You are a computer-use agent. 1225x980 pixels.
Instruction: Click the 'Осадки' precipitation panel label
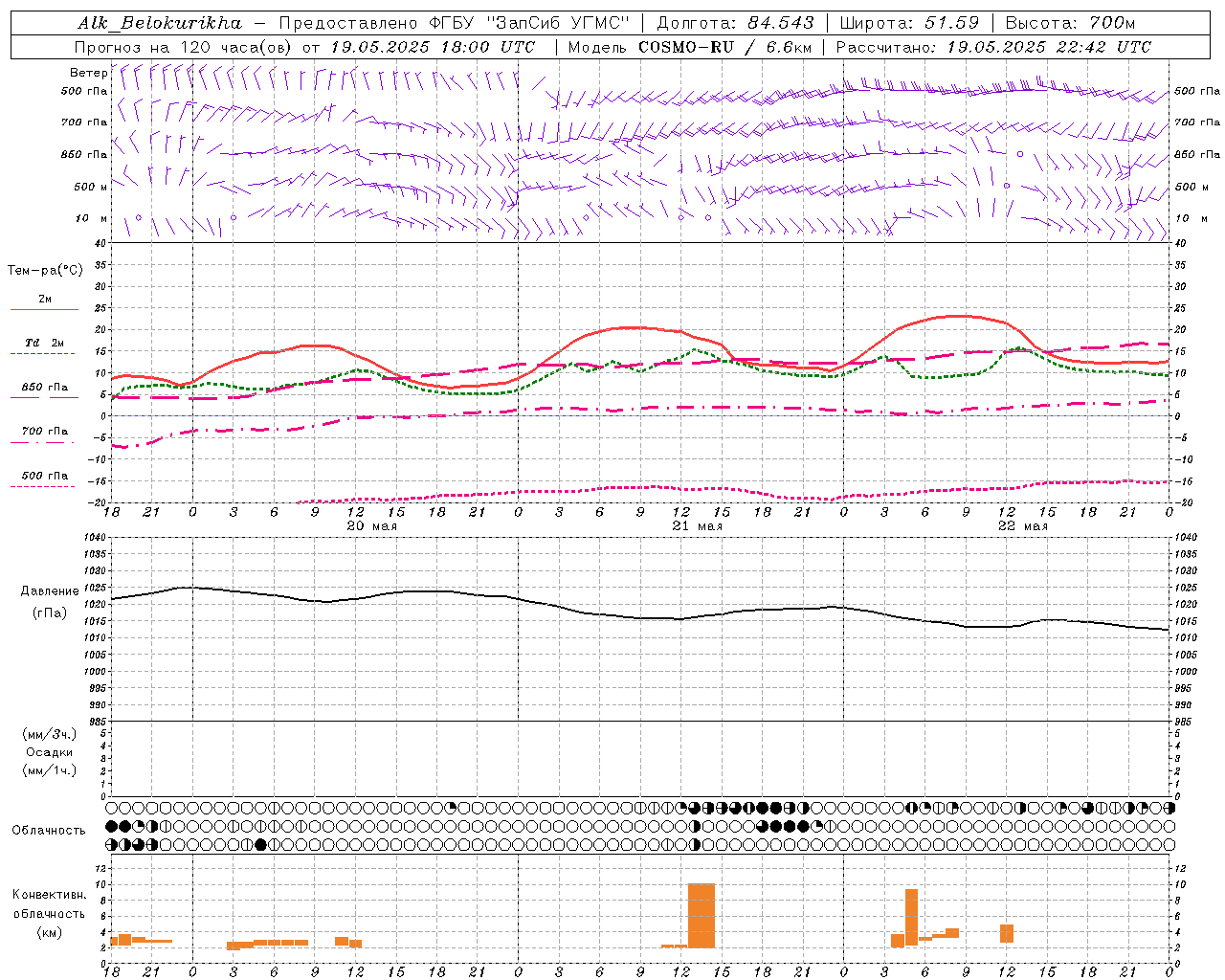click(x=49, y=752)
